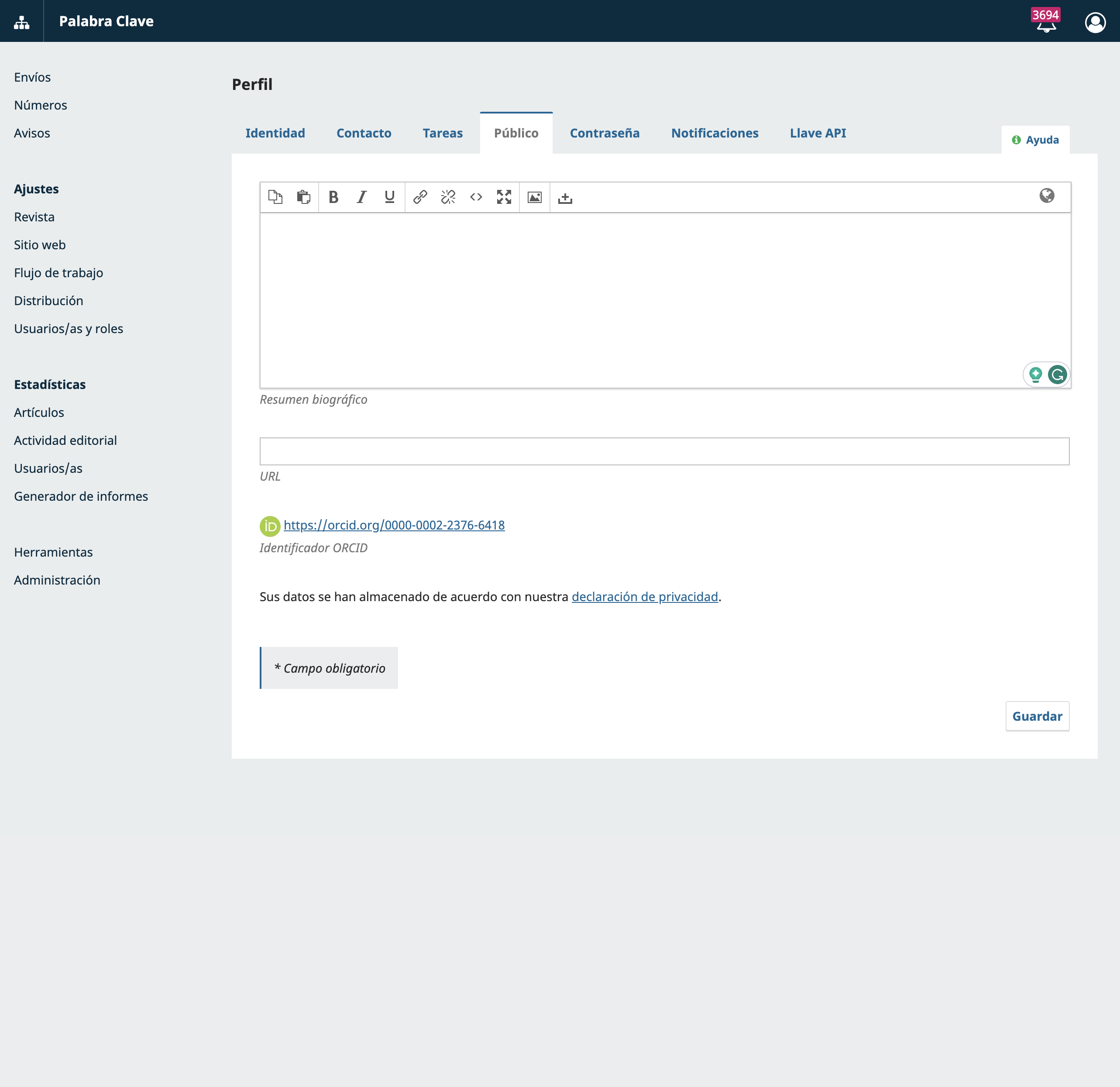Image resolution: width=1120 pixels, height=1087 pixels.
Task: Click the Paste icon in editor toolbar
Action: pyautogui.click(x=303, y=197)
